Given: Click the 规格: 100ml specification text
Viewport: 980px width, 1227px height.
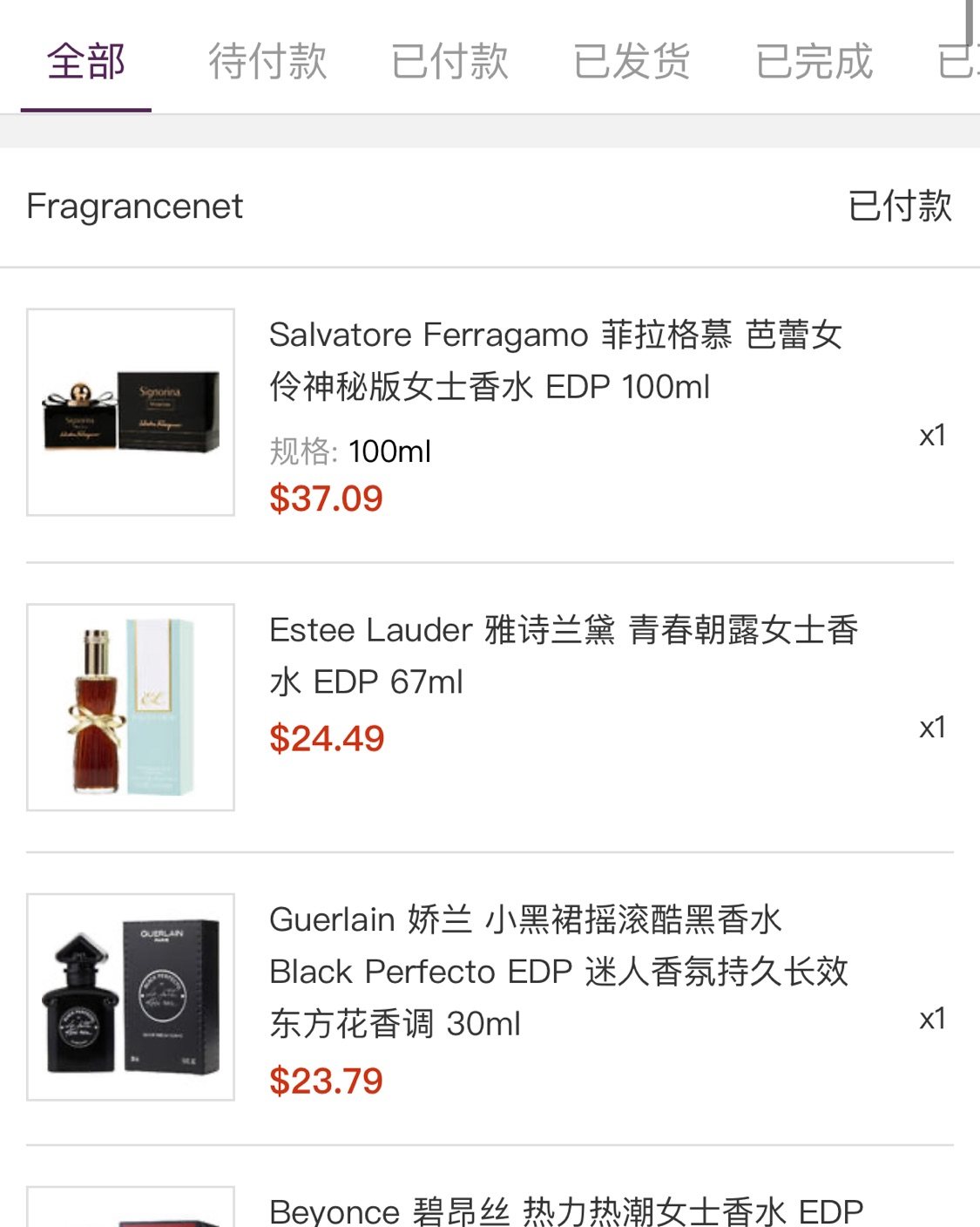Looking at the screenshot, I should point(350,451).
